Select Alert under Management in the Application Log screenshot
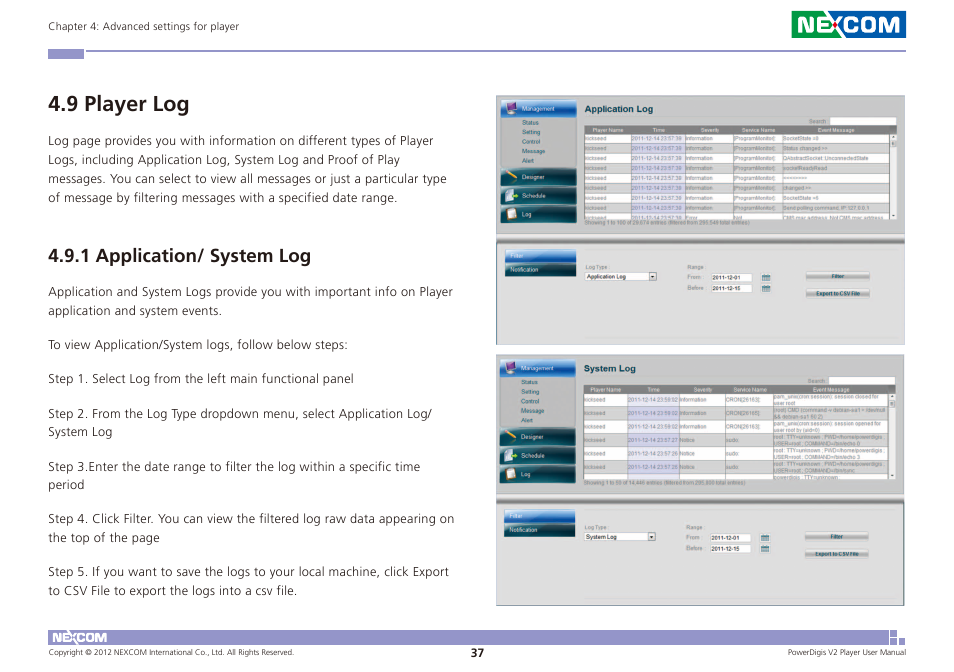 point(527,161)
